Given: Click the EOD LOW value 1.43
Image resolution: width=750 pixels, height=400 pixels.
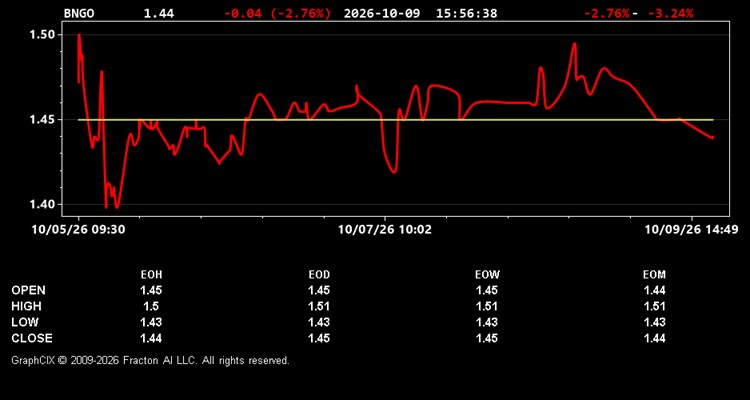Looking at the screenshot, I should tap(319, 322).
